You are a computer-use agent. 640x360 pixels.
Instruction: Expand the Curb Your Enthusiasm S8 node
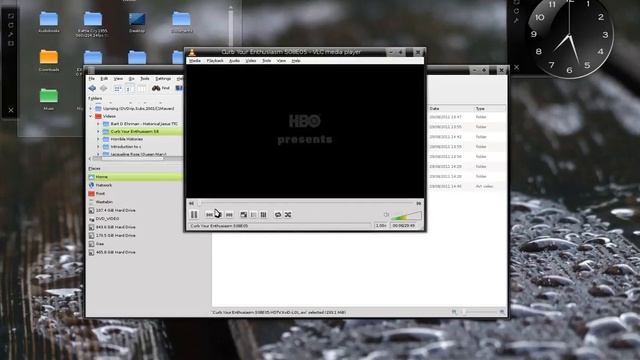[98, 131]
